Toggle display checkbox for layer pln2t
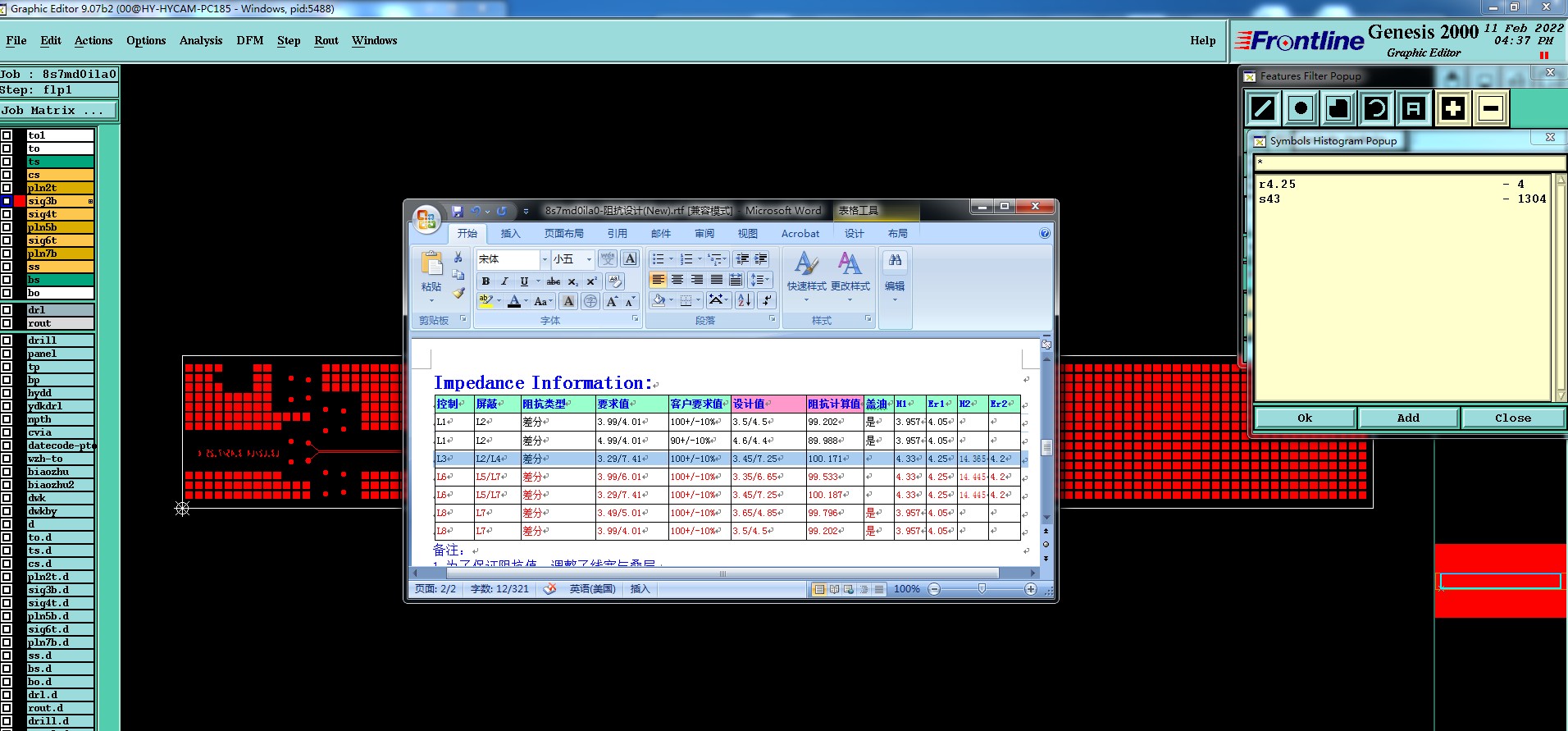The image size is (1568, 731). [7, 188]
